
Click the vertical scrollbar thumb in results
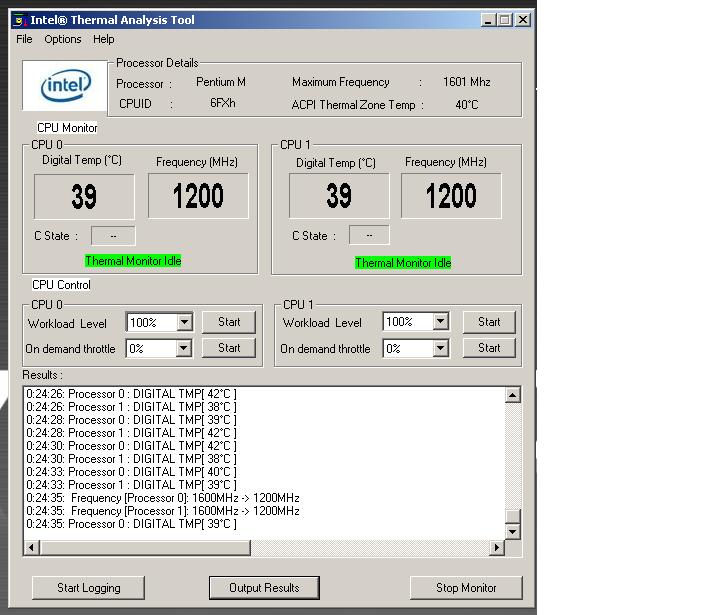tap(512, 516)
